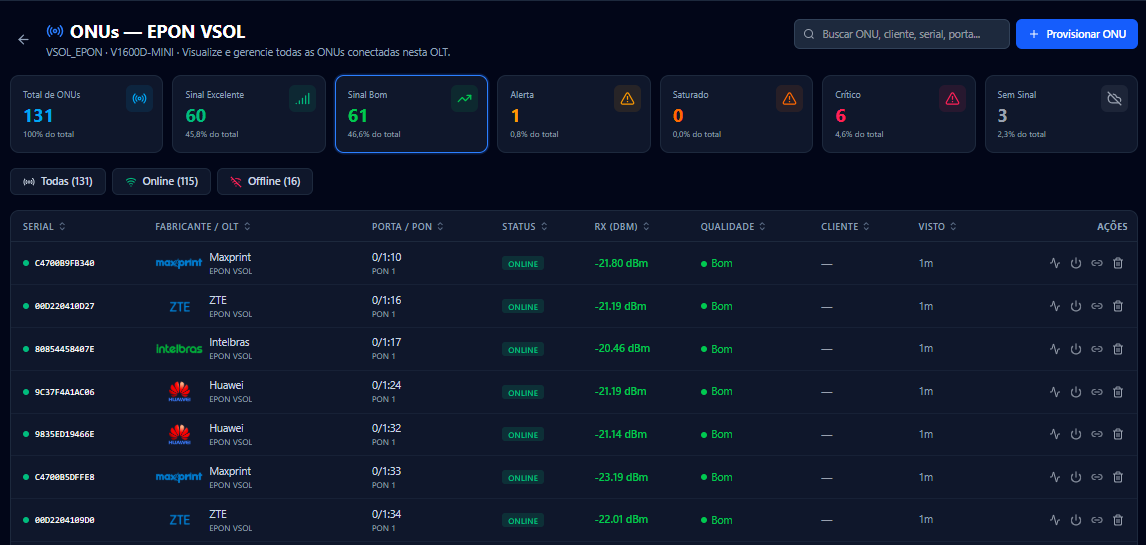Click Provisionar ONU button

tap(1077, 34)
